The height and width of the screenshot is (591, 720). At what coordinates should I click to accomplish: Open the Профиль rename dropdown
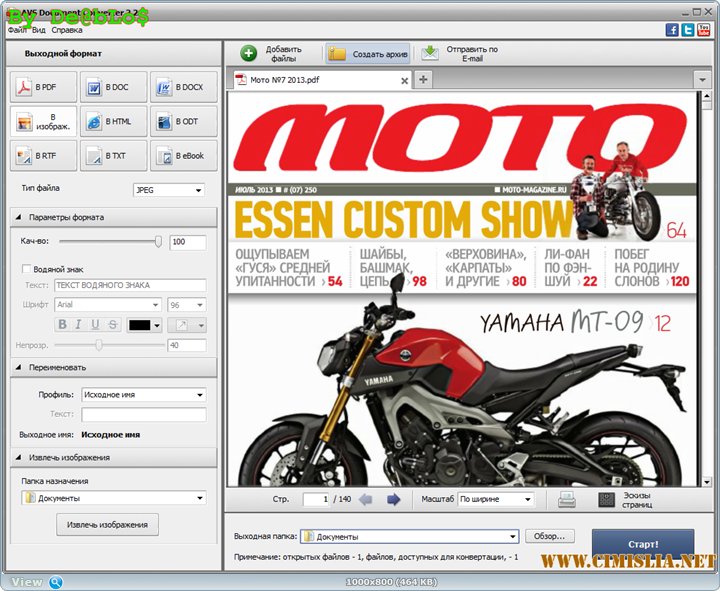coord(143,395)
